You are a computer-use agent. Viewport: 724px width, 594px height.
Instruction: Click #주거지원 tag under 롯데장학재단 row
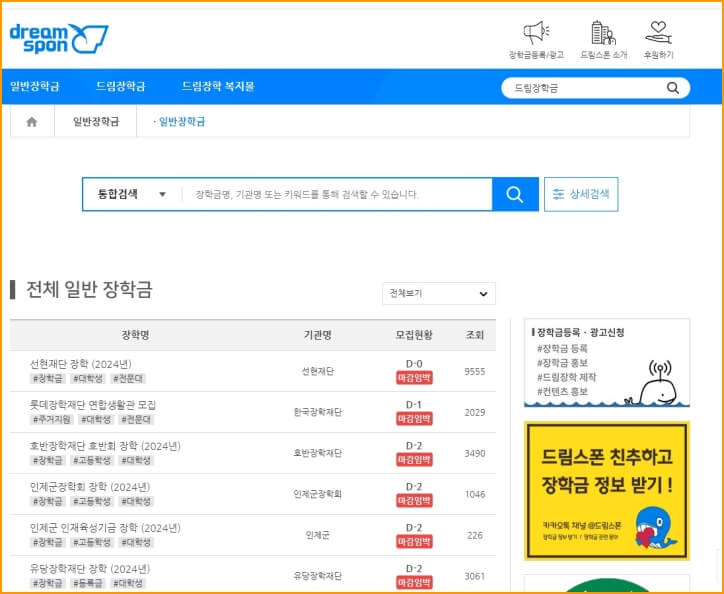[x=52, y=419]
